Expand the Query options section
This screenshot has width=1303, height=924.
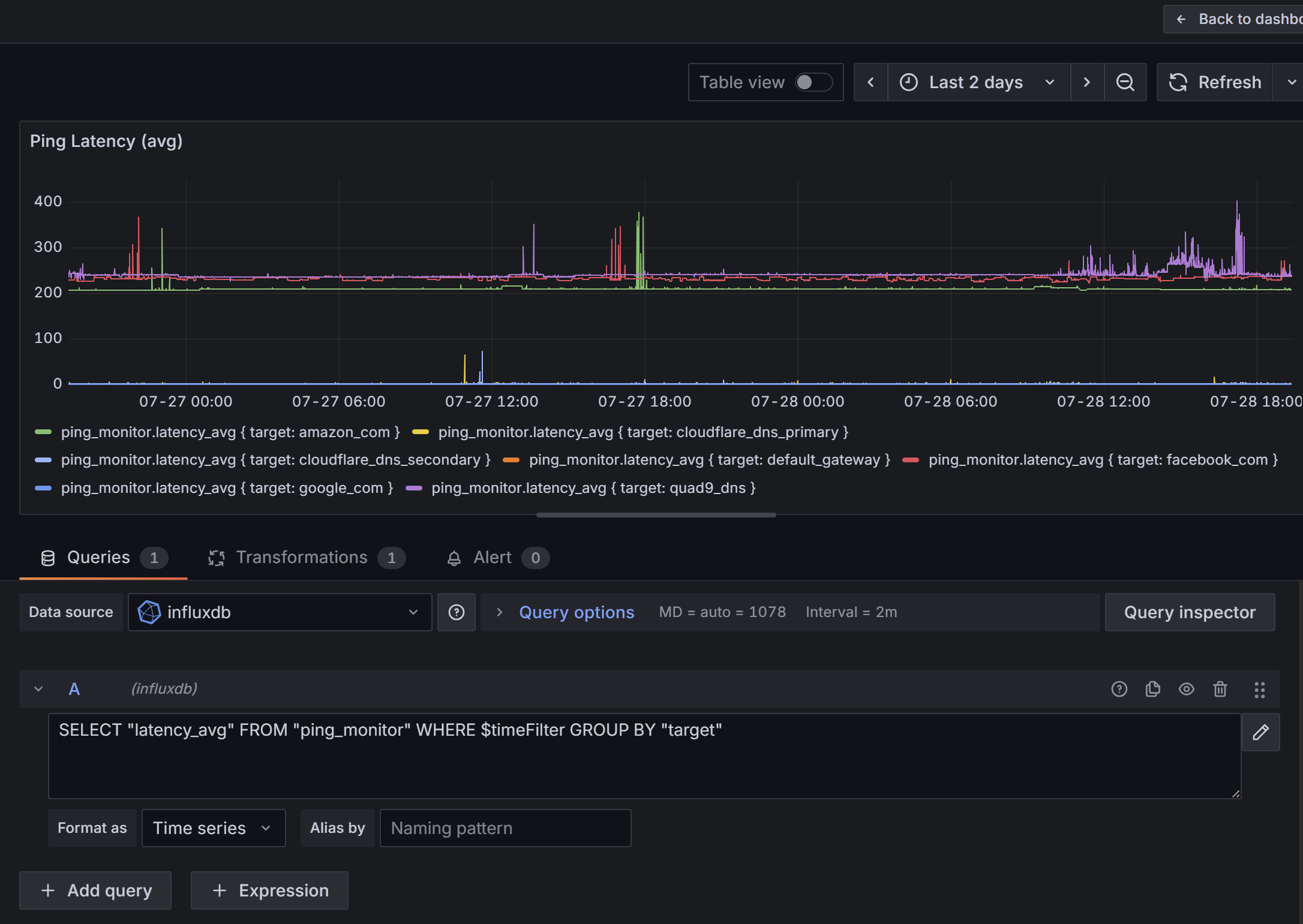(576, 612)
